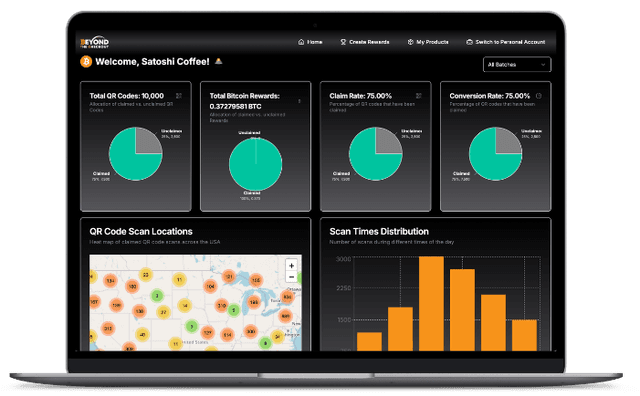Click 'Claimed' label in Conversion Rate card

461,174
